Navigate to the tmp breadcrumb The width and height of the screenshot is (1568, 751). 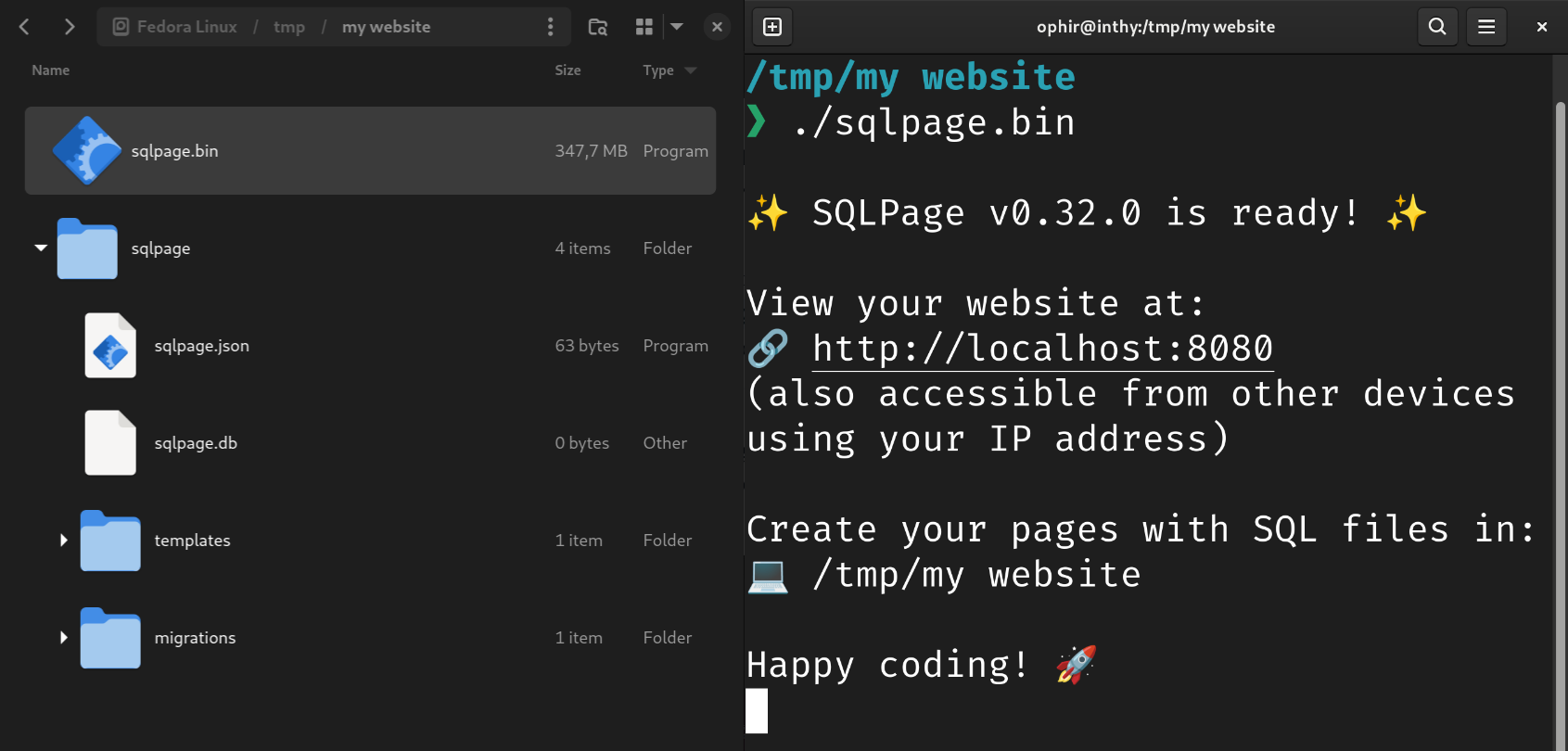click(289, 27)
